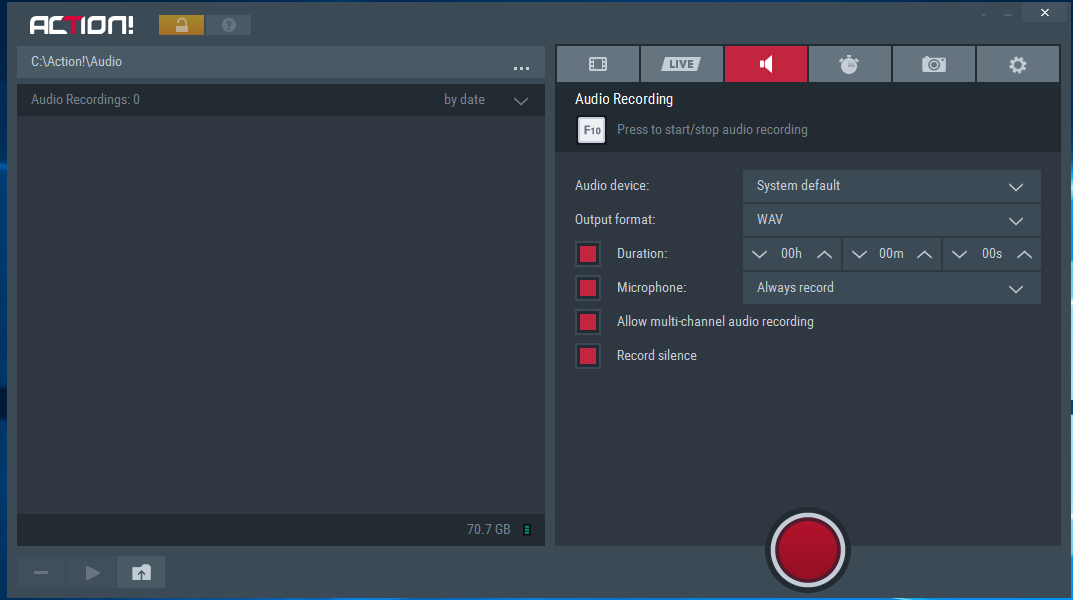This screenshot has height=600, width=1073.
Task: Increase the duration hours value
Action: [824, 255]
